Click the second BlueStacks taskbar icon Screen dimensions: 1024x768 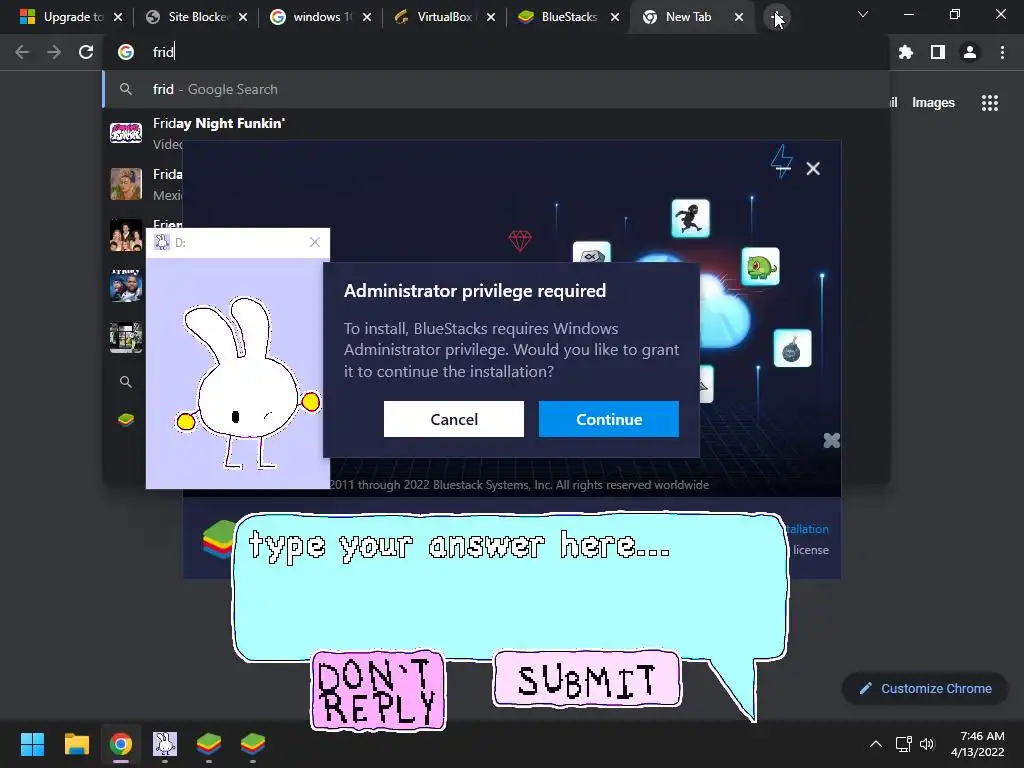coord(253,744)
